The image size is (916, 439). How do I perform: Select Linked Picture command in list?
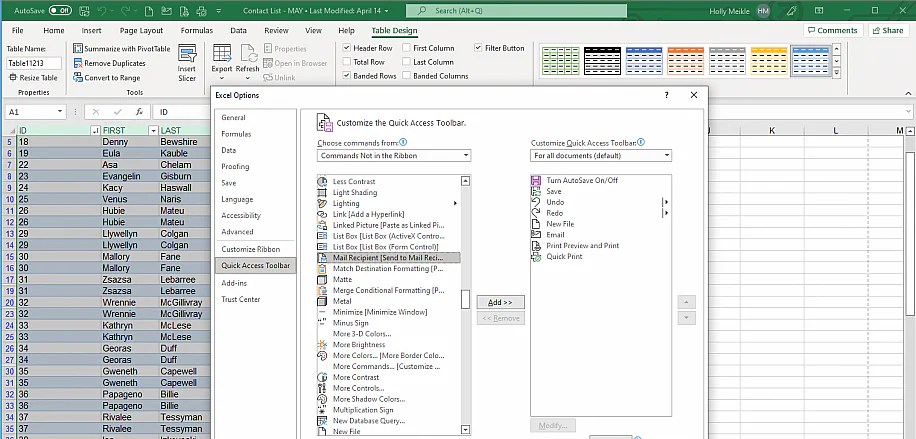click(388, 225)
